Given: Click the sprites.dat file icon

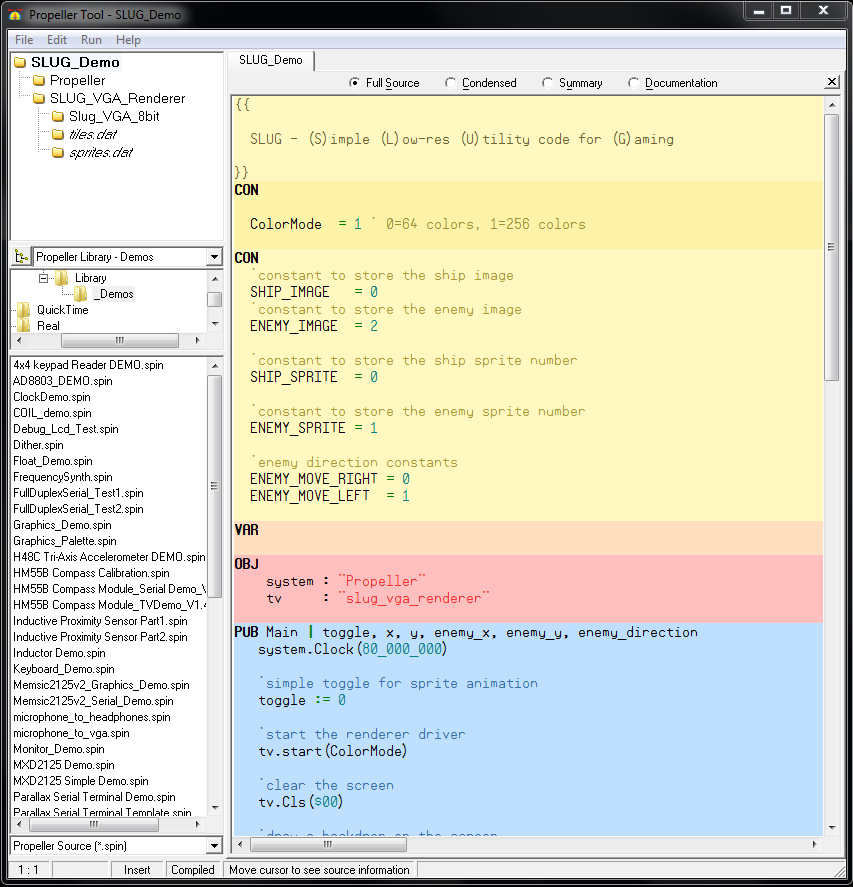Looking at the screenshot, I should [x=58, y=152].
